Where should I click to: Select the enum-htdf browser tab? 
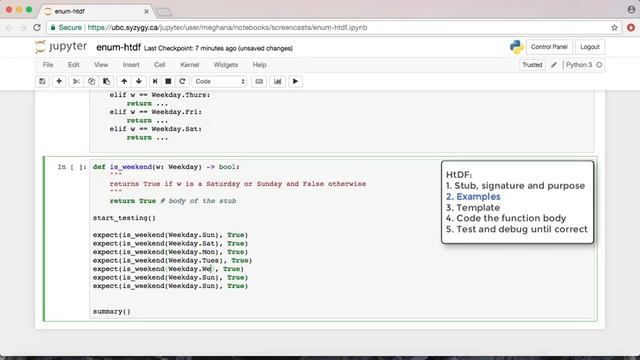[x=96, y=11]
